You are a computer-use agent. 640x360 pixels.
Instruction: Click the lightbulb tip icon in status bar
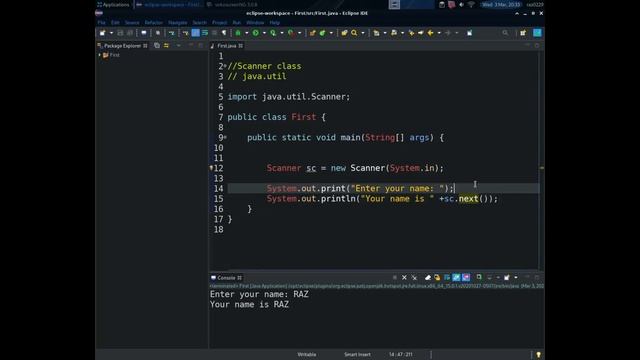point(538,354)
